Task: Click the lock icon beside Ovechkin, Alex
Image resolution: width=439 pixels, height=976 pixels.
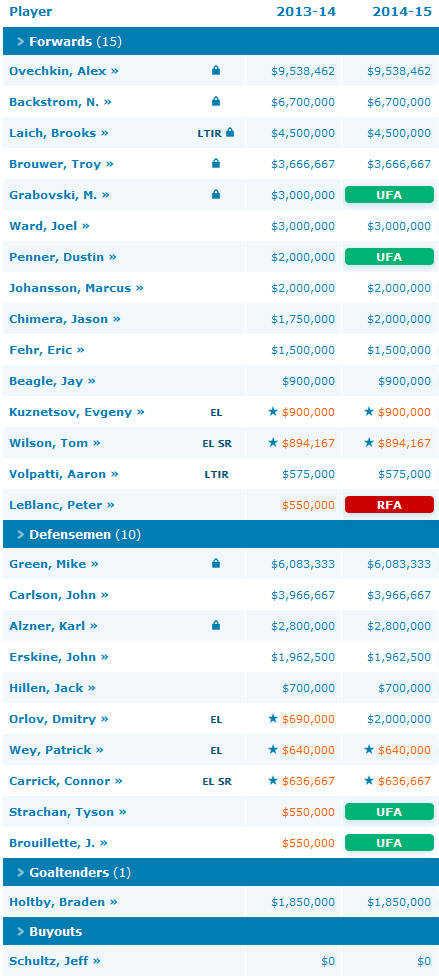Action: [216, 71]
